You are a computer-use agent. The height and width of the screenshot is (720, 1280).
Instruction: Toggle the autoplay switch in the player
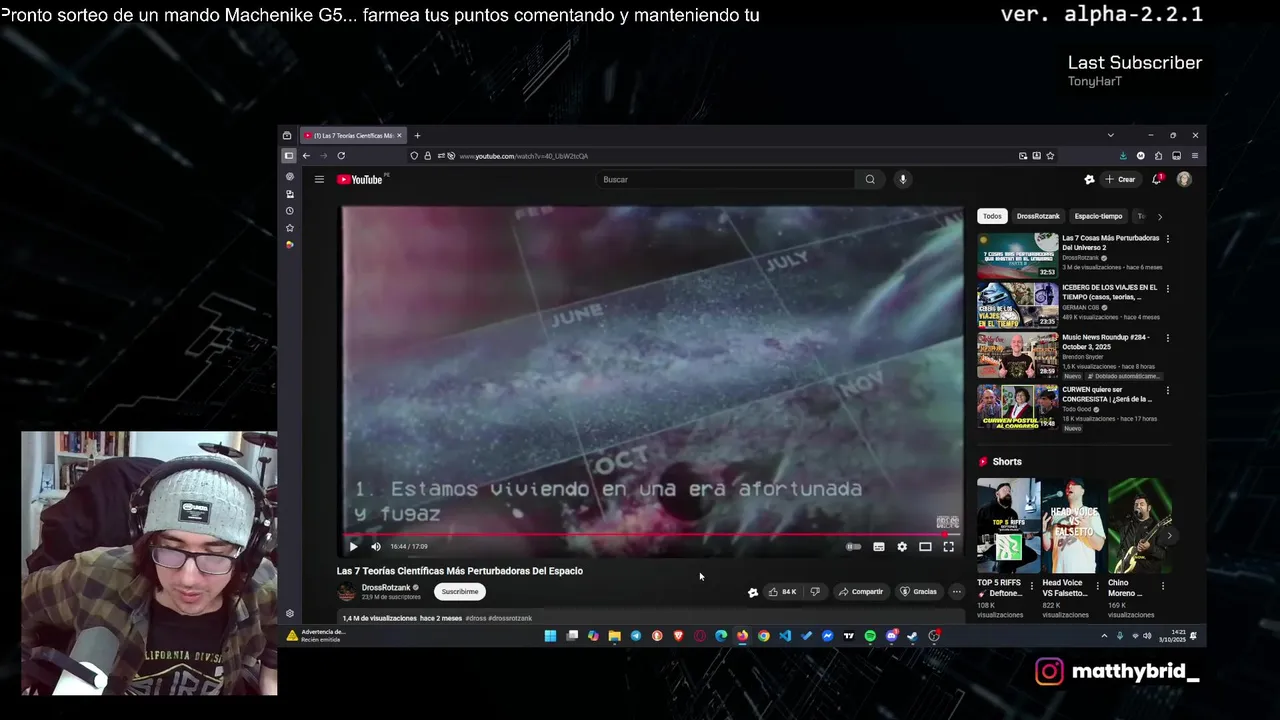853,547
